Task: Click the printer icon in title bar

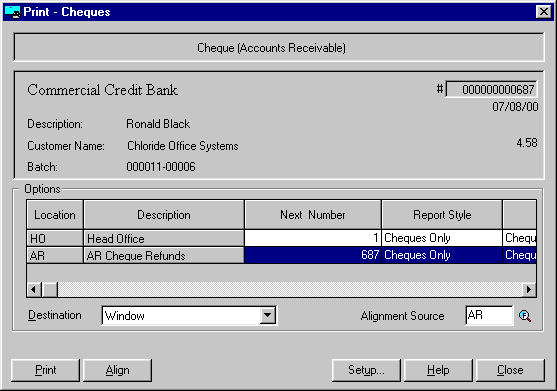Action: click(x=12, y=12)
